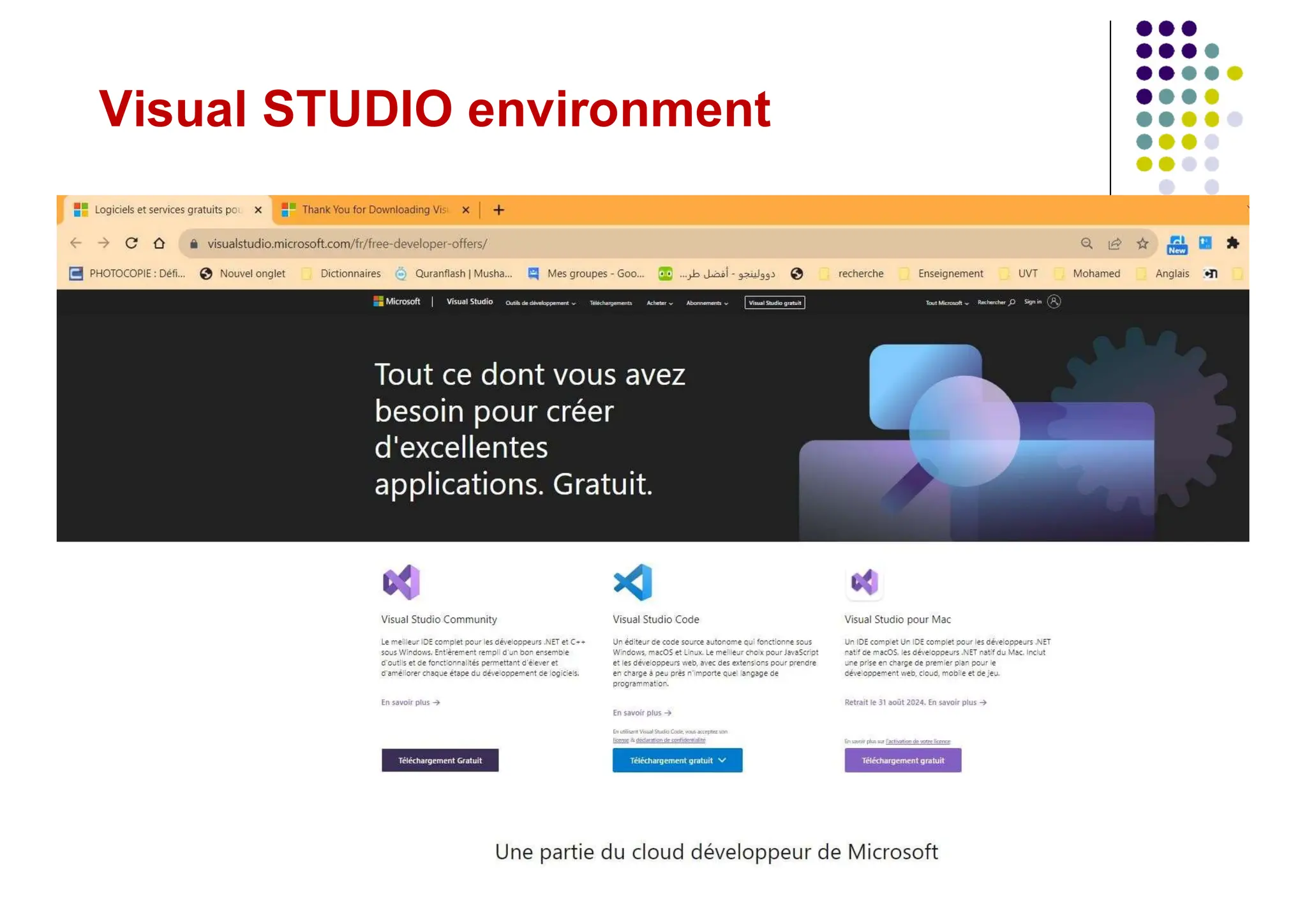1307x924 pixels.
Task: Go back with the browser back arrow
Action: point(76,243)
